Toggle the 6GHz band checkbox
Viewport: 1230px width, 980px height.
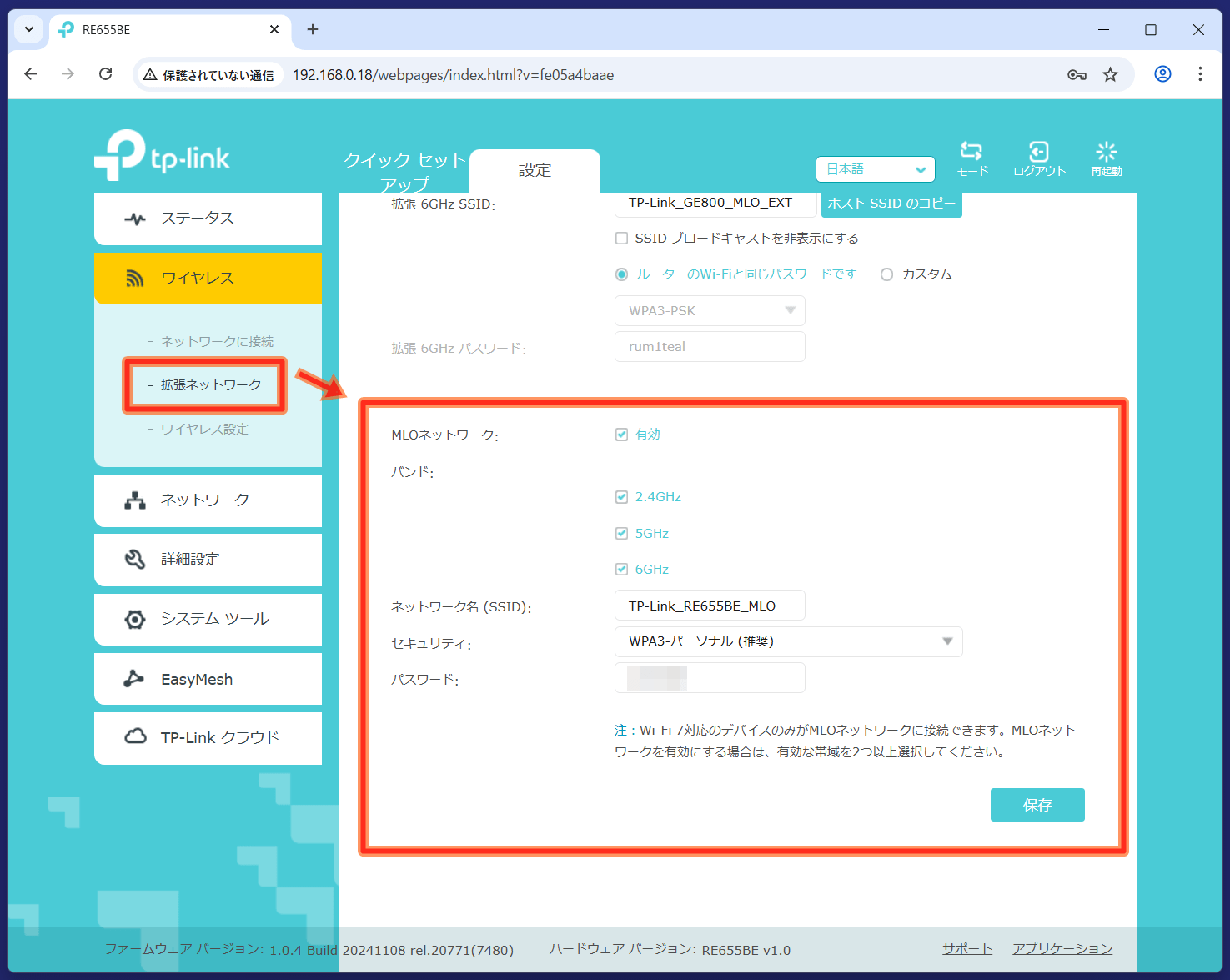(x=621, y=570)
